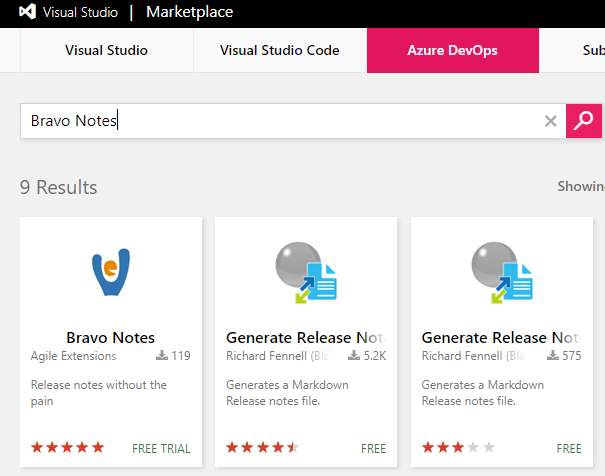Click the FREE TRIAL label
Screen dimensions: 605x476
tap(161, 449)
